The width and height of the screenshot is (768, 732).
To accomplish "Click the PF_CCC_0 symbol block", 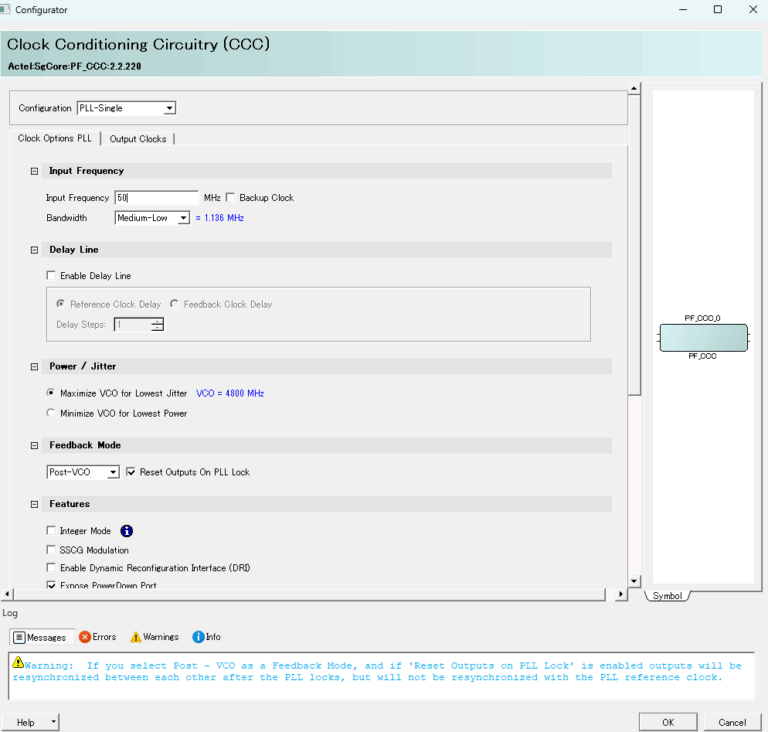I will (x=703, y=338).
